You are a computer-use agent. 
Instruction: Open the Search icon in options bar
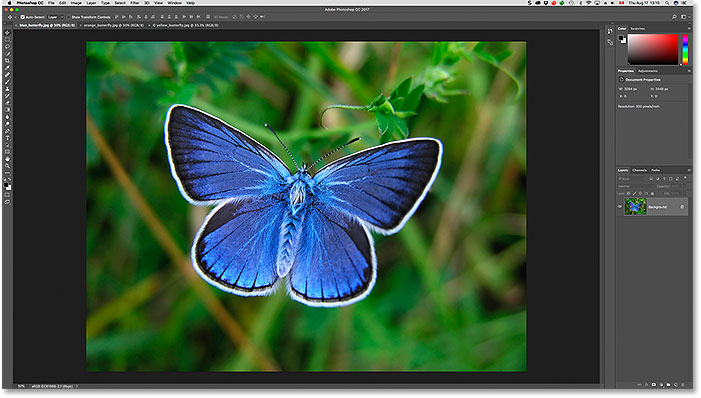pyautogui.click(x=674, y=17)
